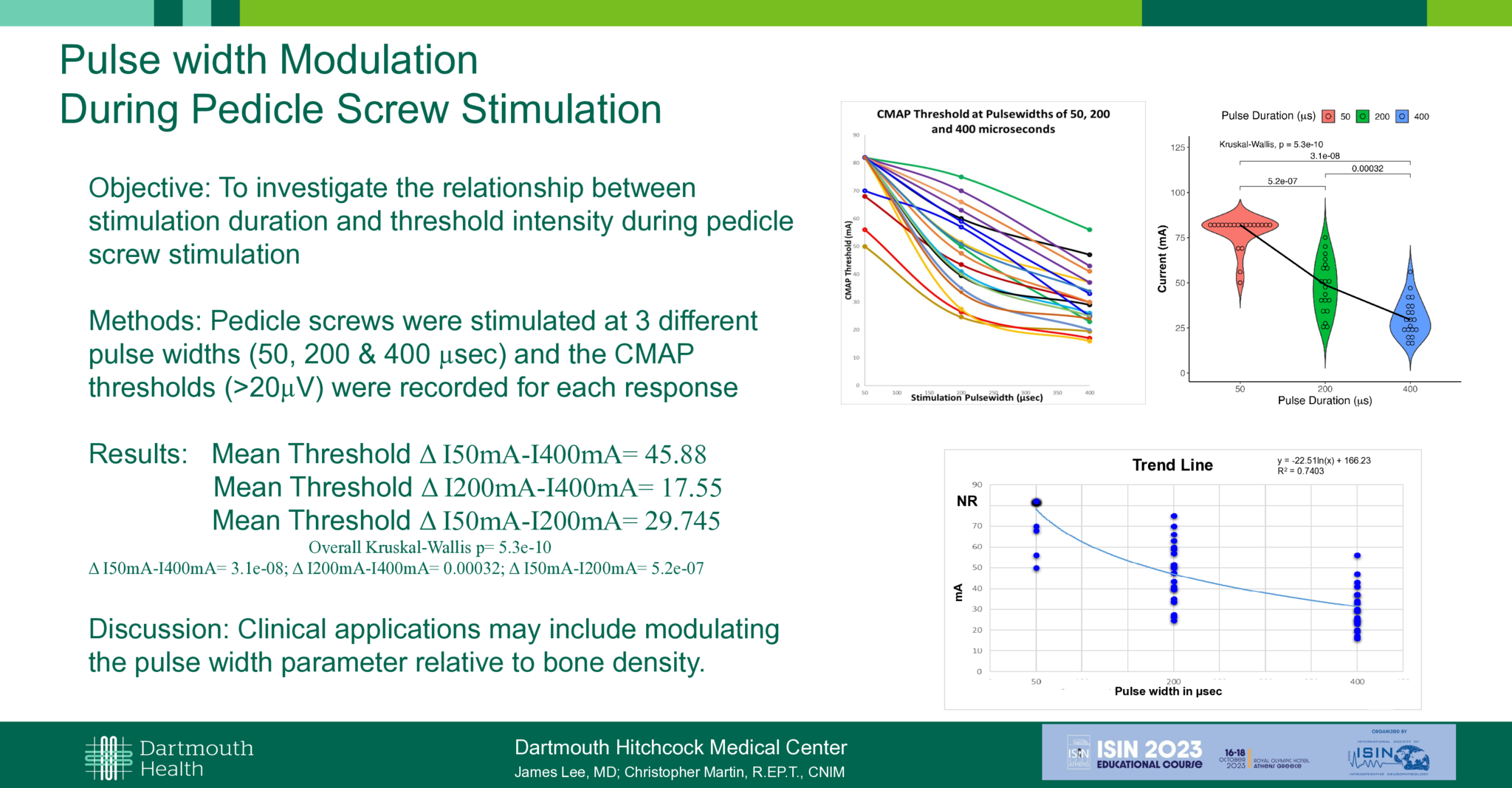Click the title line 'During Pedicle Screw Stimulation'

(360, 109)
